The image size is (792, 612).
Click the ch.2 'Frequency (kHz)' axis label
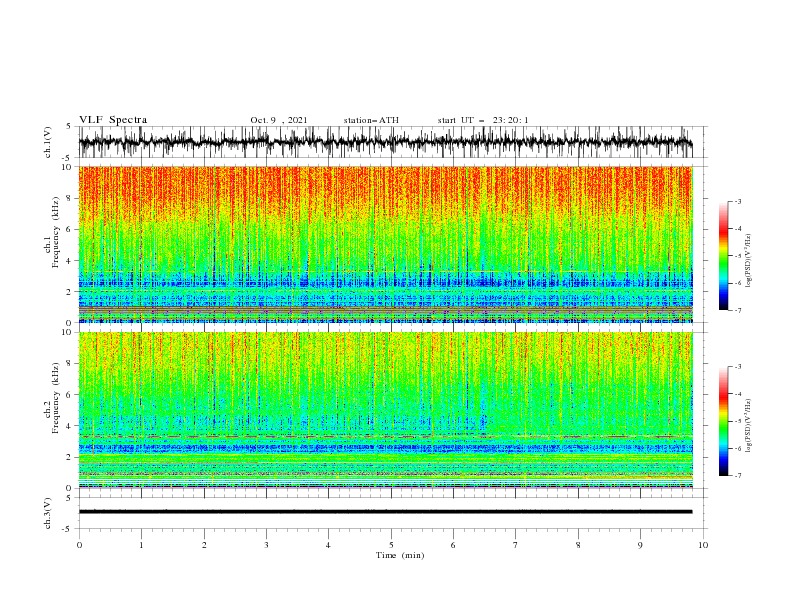pos(56,398)
